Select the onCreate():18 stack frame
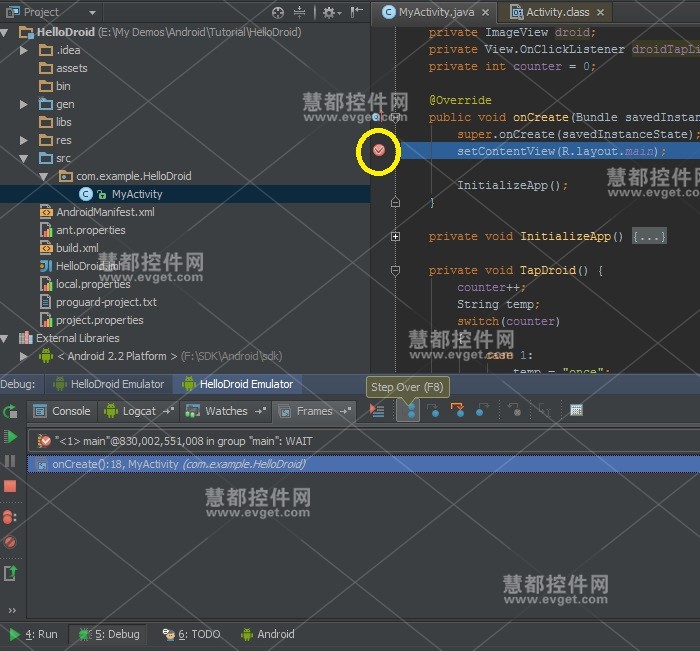700x651 pixels. pyautogui.click(x=363, y=464)
